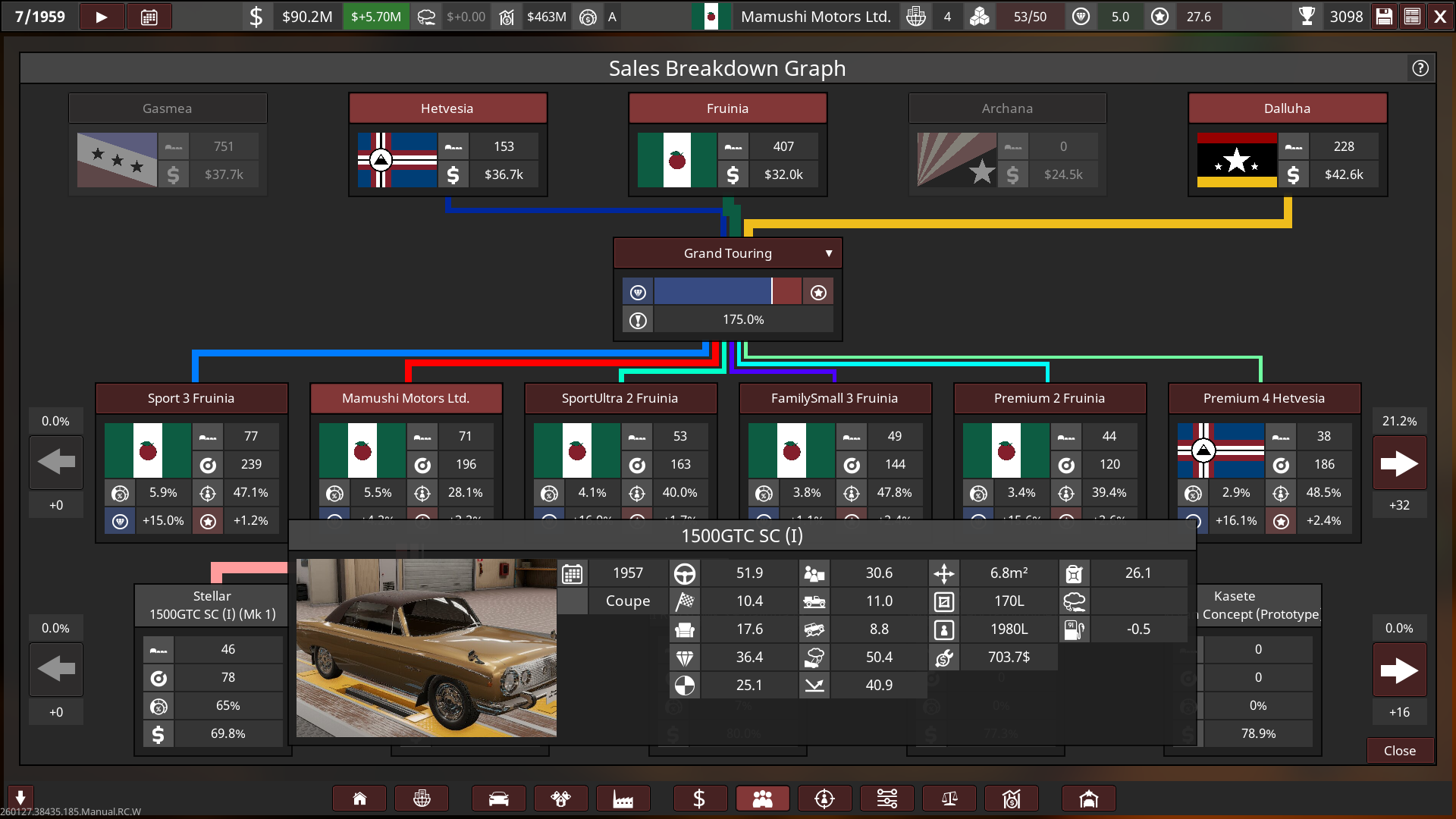The width and height of the screenshot is (1456, 819).
Task: Open the calendar icon in the top bar
Action: [149, 17]
